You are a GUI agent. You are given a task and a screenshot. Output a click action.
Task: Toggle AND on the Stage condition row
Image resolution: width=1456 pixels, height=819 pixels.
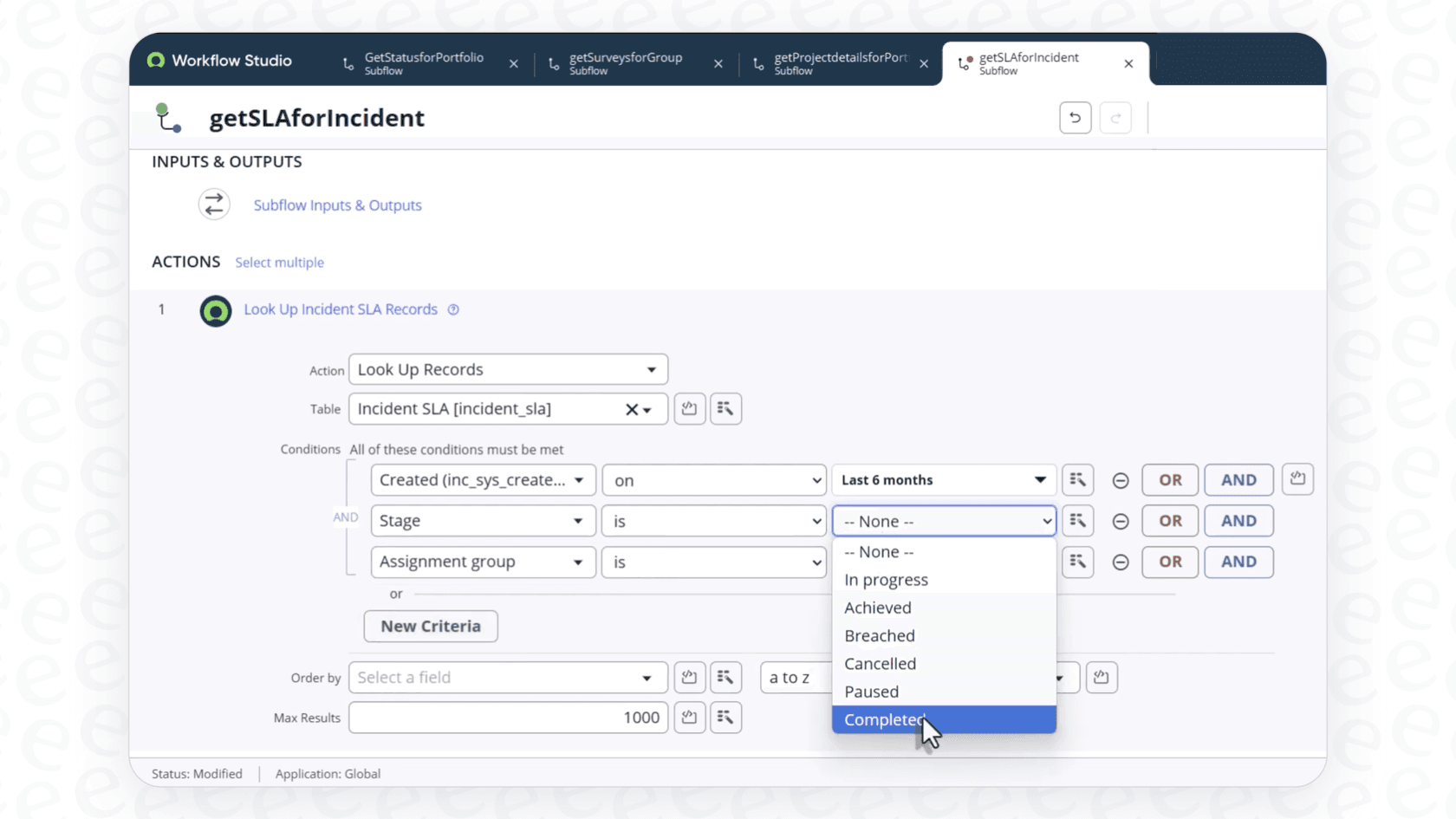click(1238, 521)
